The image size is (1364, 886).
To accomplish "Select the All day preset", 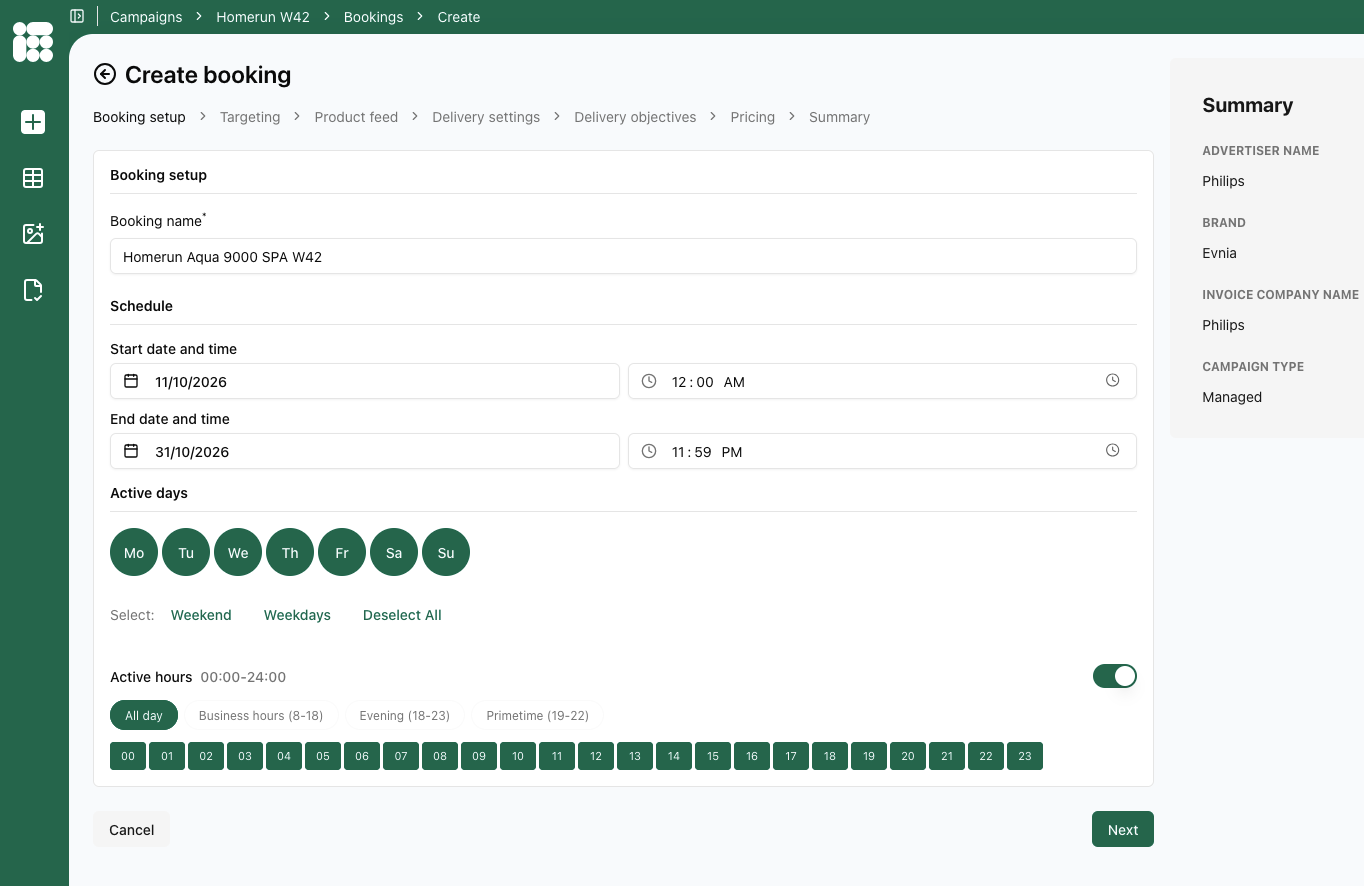I will point(144,716).
